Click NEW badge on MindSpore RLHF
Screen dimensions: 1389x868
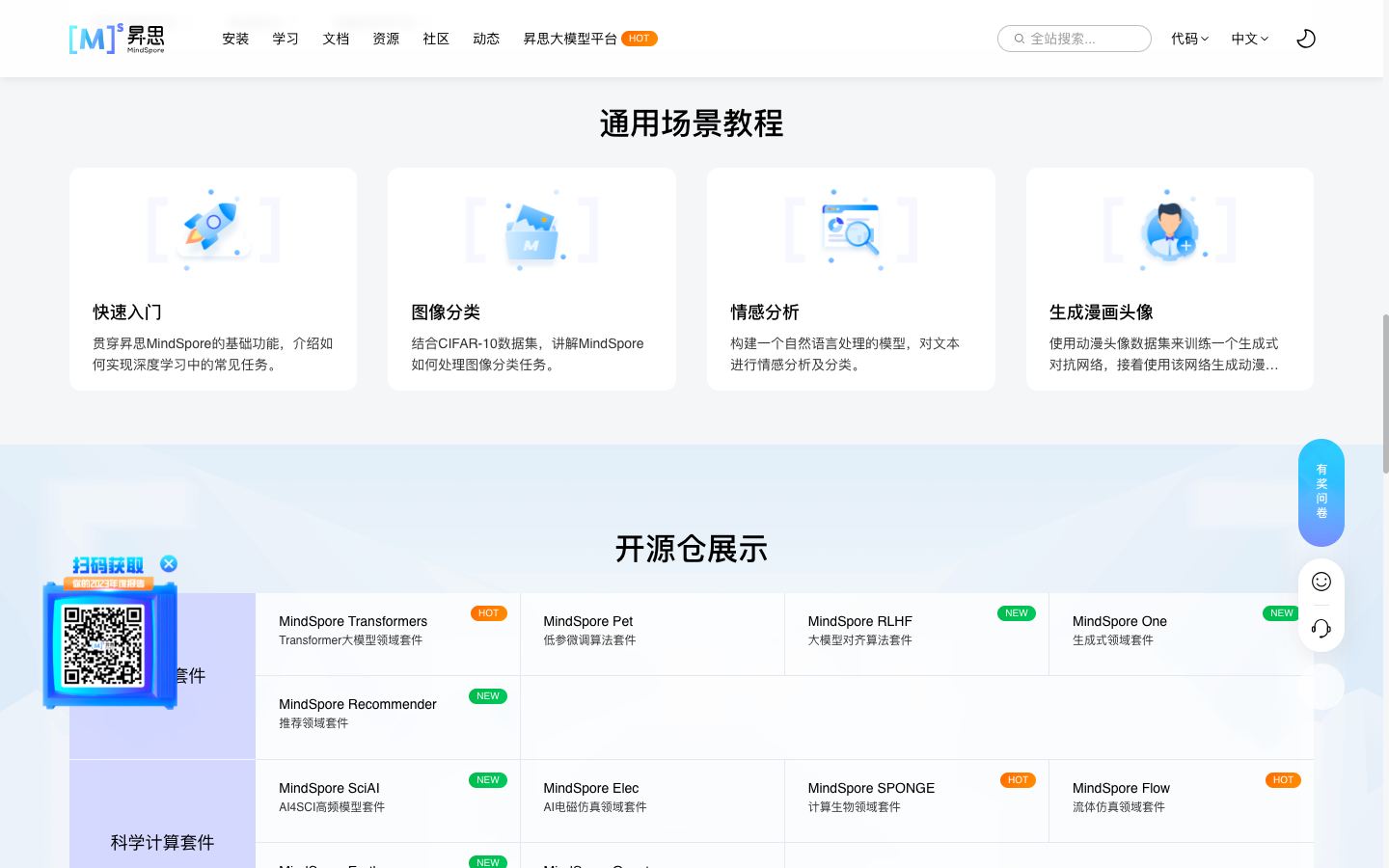1017,613
